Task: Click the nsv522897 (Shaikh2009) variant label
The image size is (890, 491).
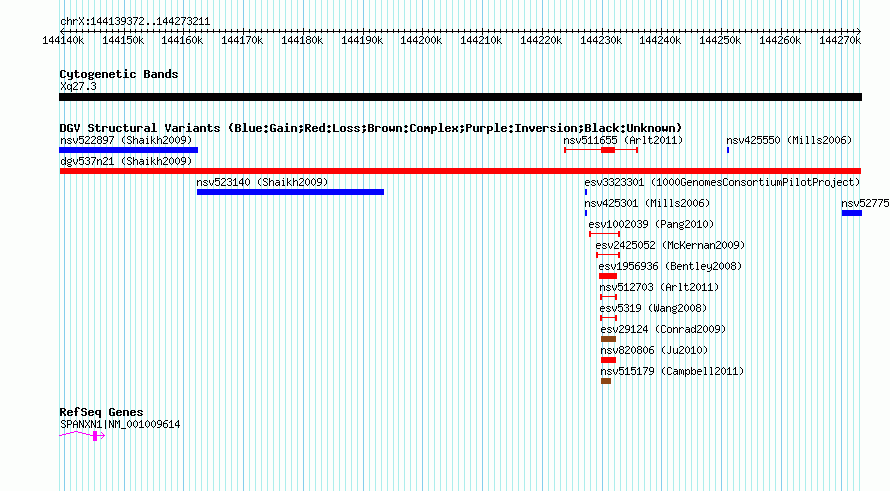Action: 126,140
